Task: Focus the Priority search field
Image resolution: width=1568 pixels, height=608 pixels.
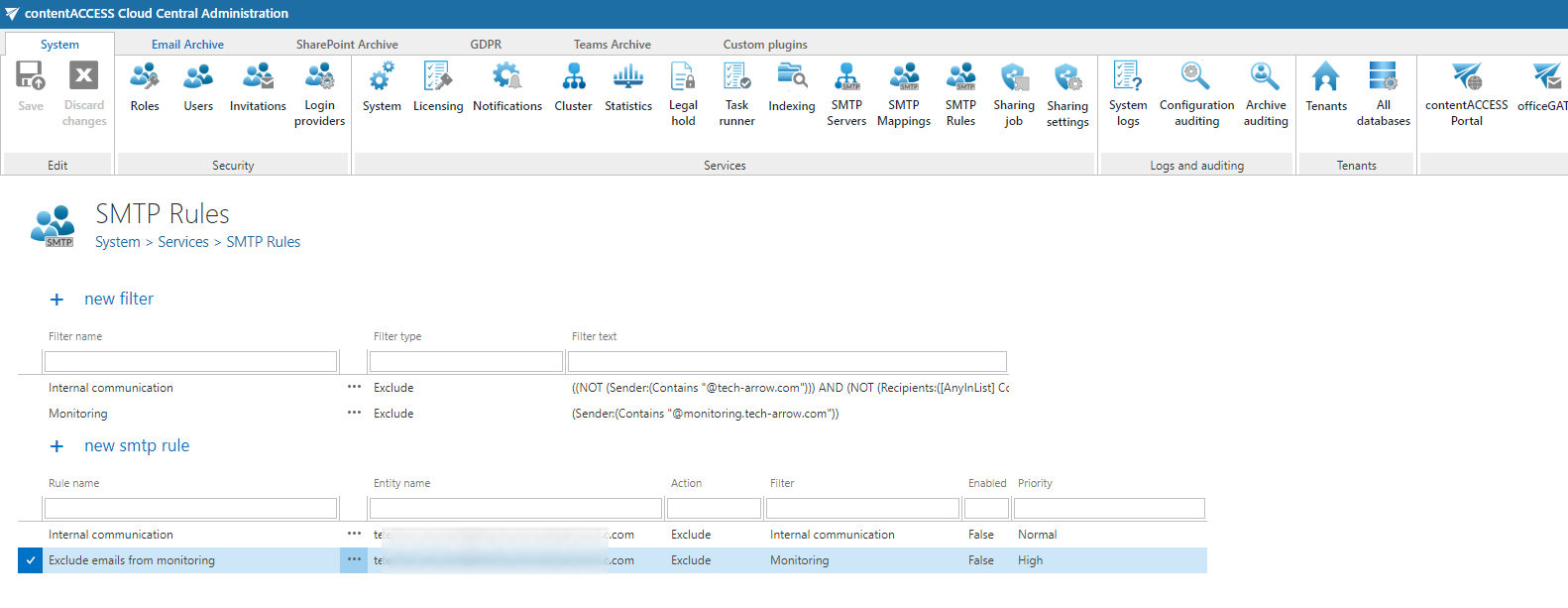Action: (1109, 509)
